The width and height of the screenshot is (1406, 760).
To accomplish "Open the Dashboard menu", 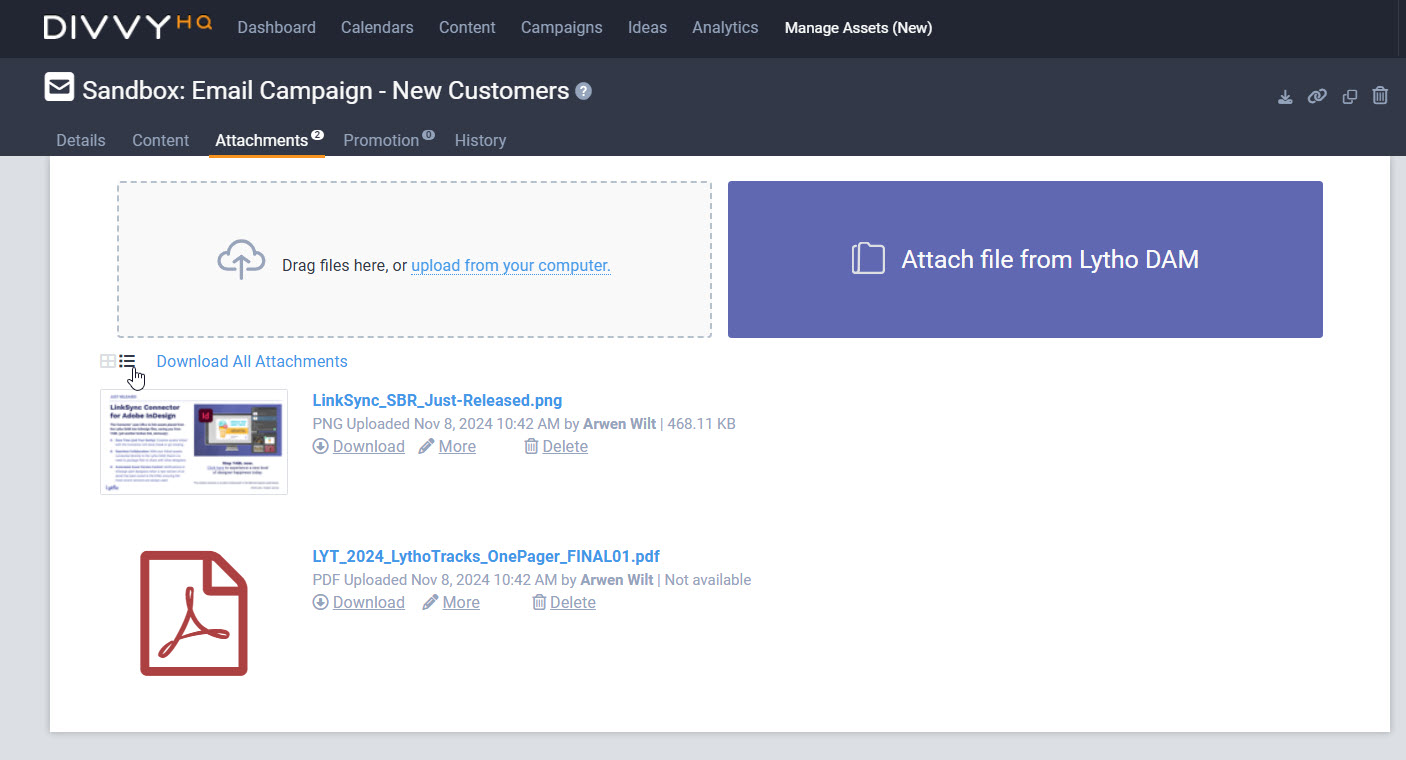I will click(x=276, y=28).
